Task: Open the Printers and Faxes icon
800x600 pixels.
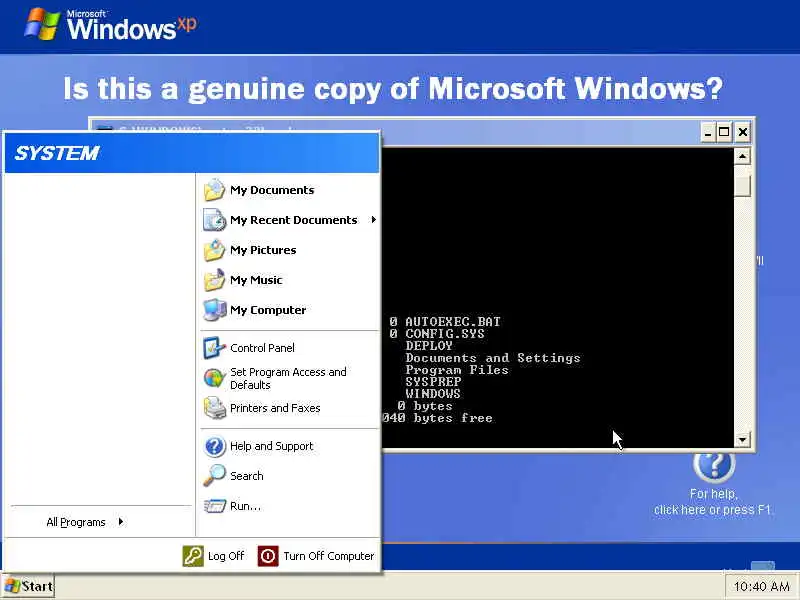Action: pyautogui.click(x=214, y=408)
